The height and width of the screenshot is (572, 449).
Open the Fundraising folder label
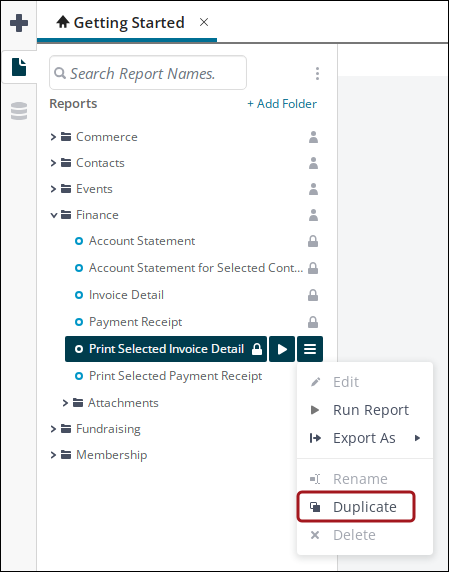point(108,429)
